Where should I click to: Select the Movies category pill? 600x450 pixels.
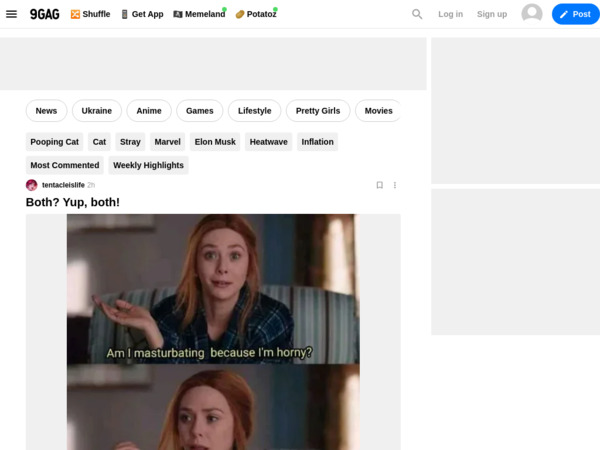tap(378, 111)
